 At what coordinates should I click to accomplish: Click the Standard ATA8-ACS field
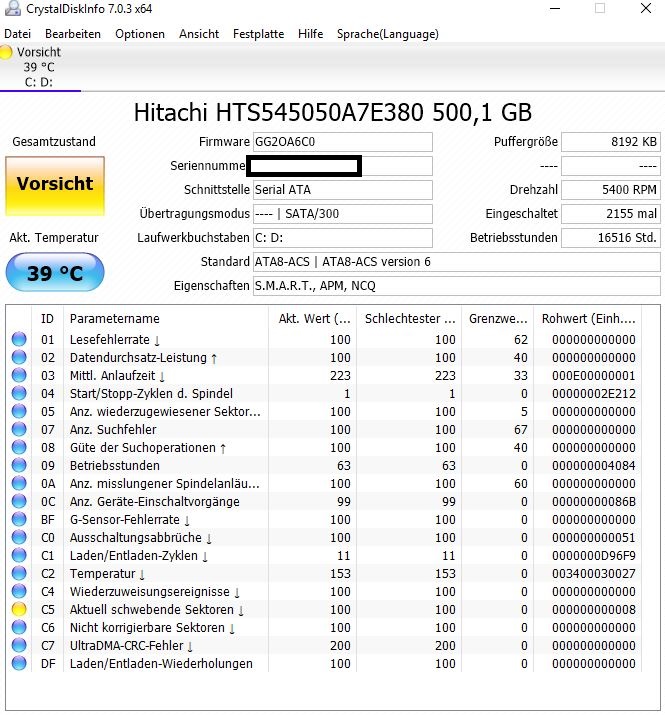coord(457,262)
